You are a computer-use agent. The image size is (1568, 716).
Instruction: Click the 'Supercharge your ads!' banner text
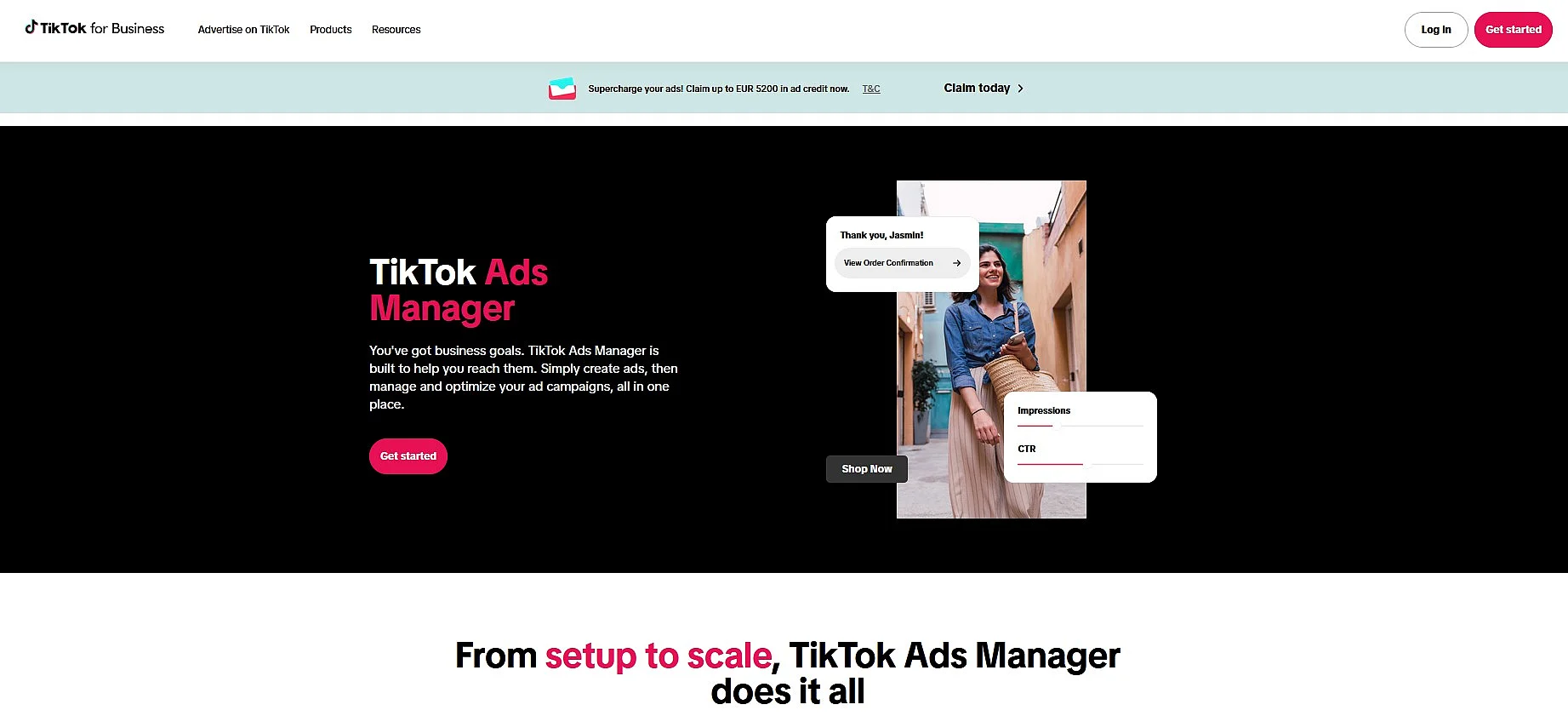(x=718, y=89)
